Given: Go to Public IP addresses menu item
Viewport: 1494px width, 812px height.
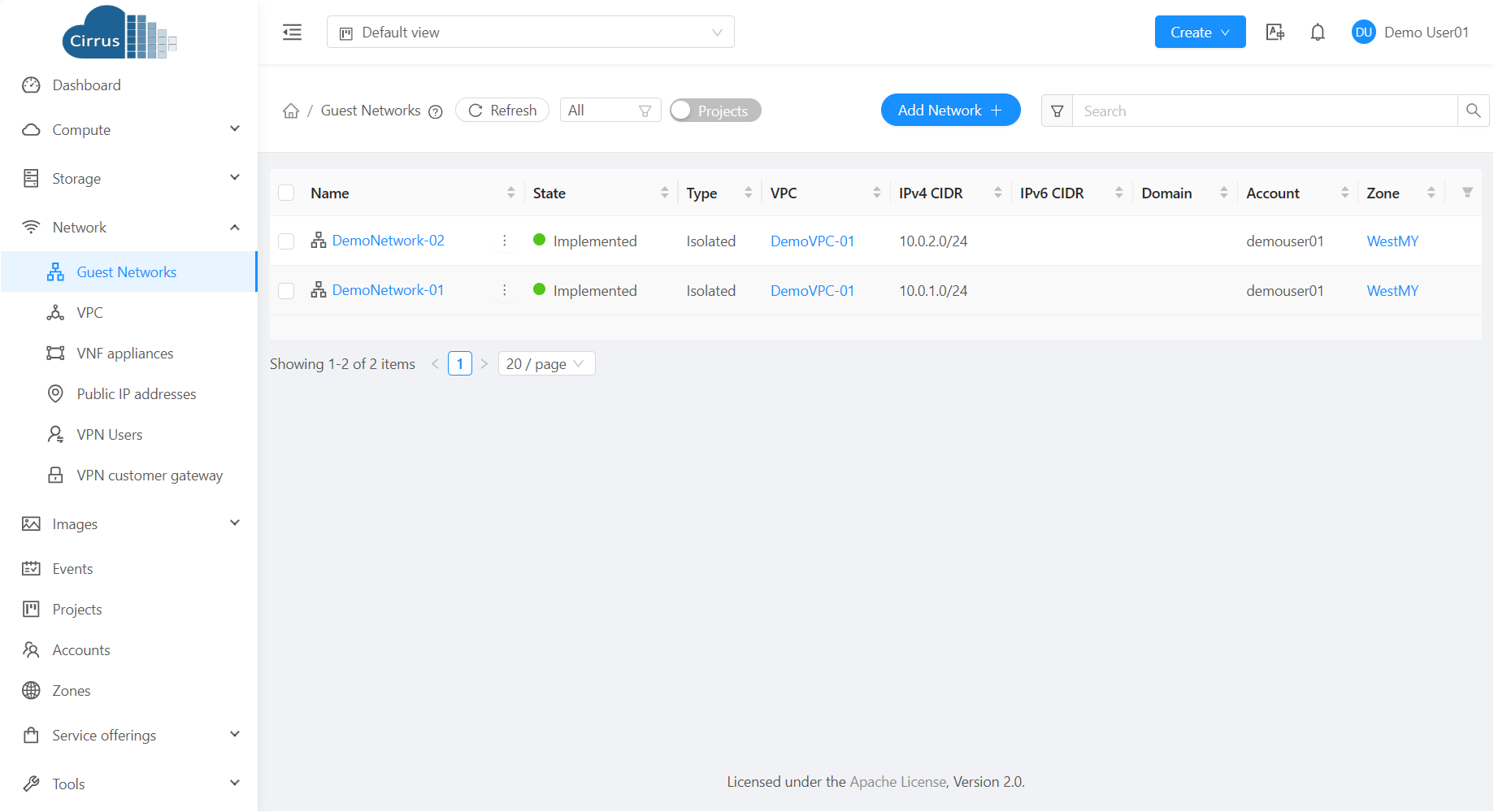Looking at the screenshot, I should [136, 394].
